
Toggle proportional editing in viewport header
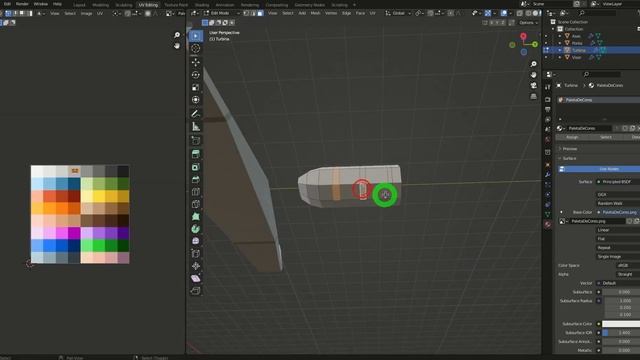451,13
